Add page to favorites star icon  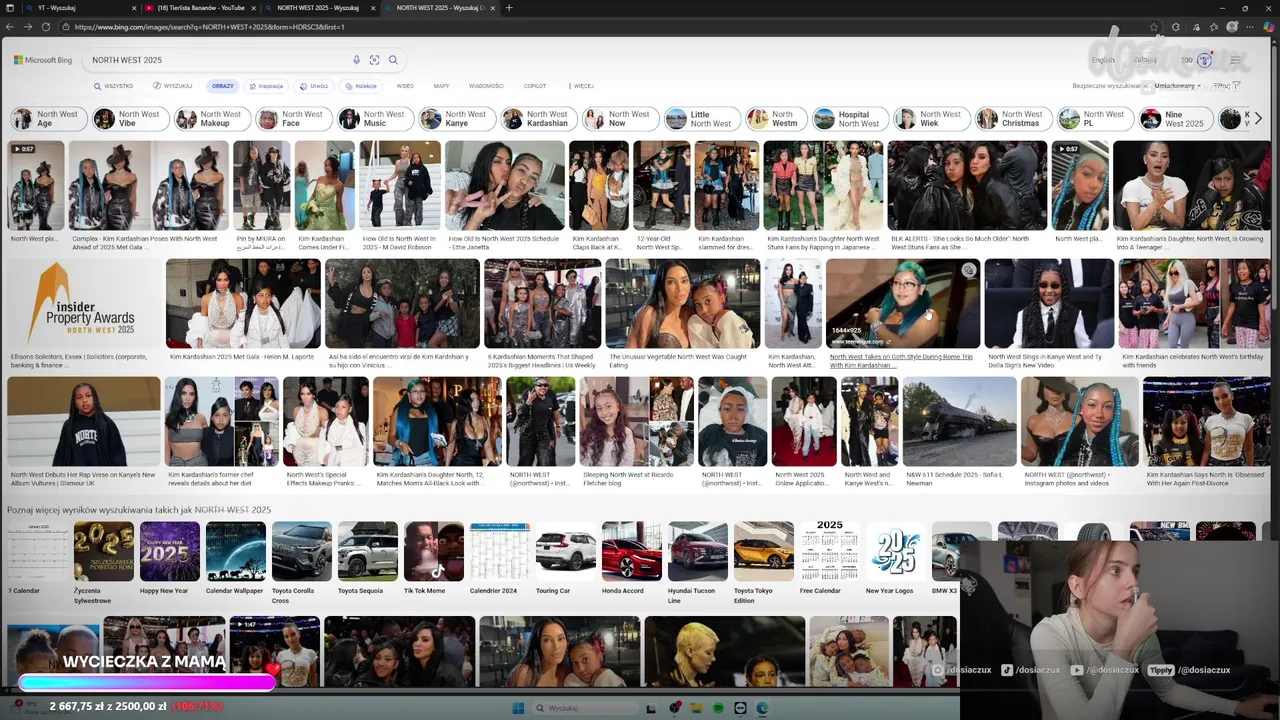(1155, 27)
